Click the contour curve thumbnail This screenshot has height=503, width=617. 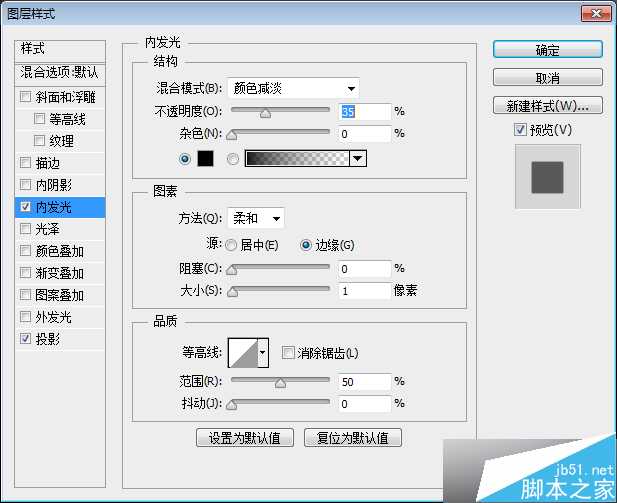pyautogui.click(x=243, y=352)
